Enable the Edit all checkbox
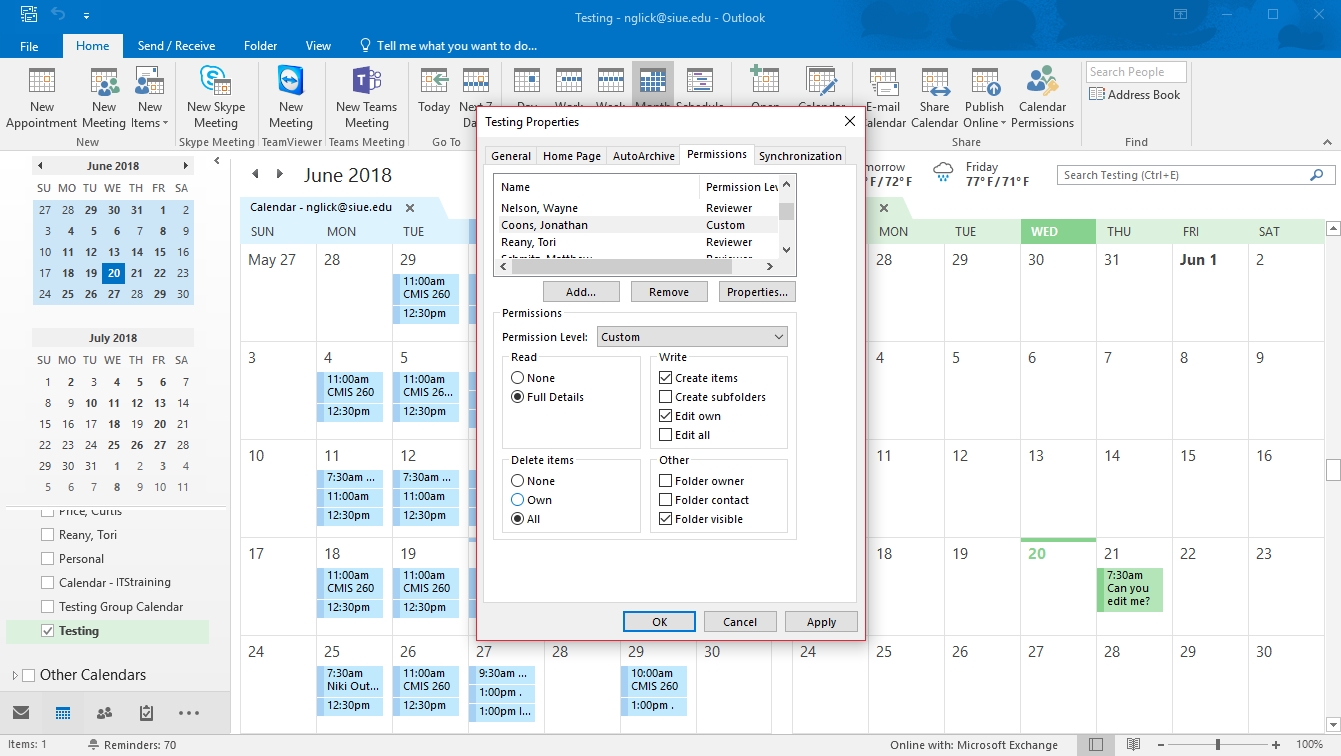 [x=666, y=435]
